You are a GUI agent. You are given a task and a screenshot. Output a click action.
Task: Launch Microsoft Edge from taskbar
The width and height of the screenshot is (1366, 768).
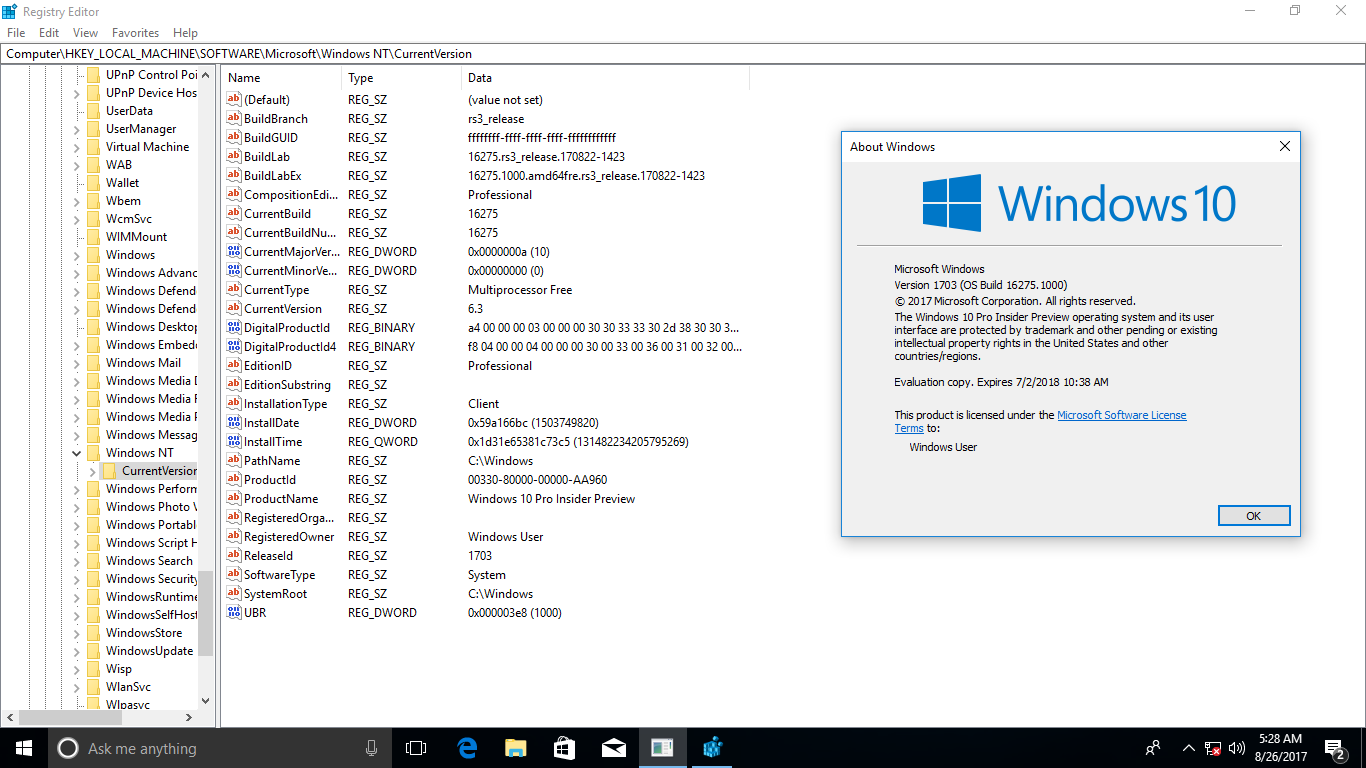point(467,748)
